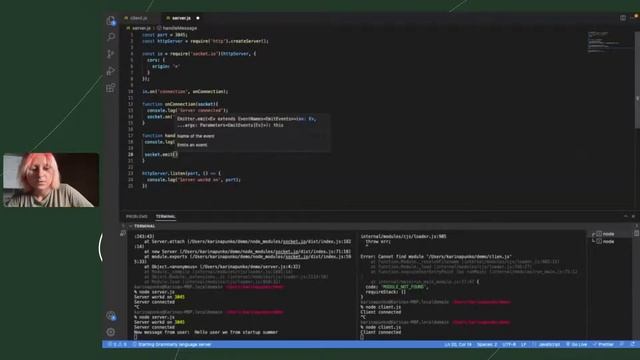
Task: Collapse the TERMINAL section header chevron
Action: click(131, 226)
